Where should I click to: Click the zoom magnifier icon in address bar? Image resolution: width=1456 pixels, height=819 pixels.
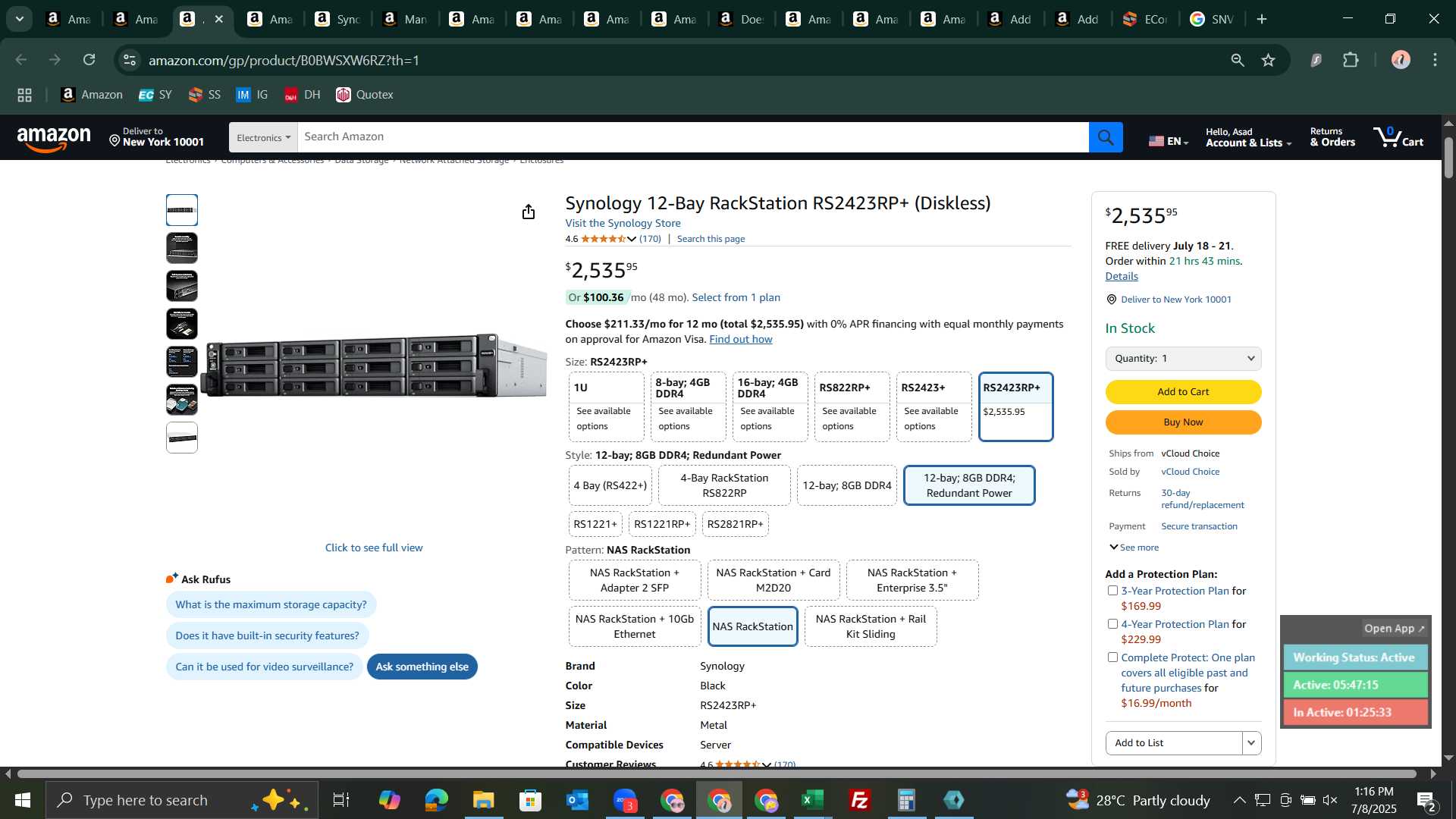(x=1238, y=60)
